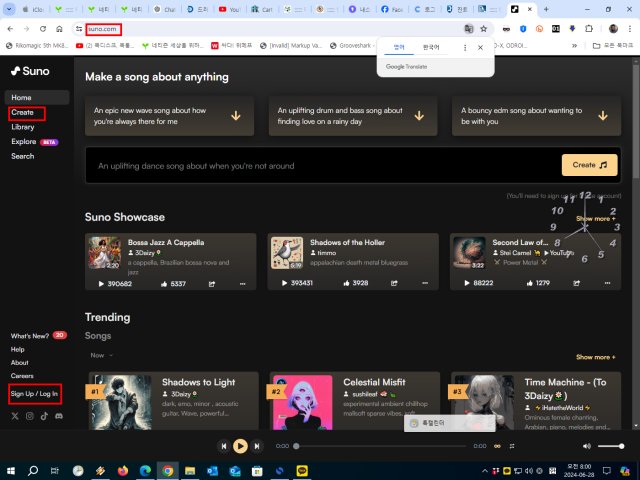
Task: Toggle loop in the player bar
Action: click(497, 446)
